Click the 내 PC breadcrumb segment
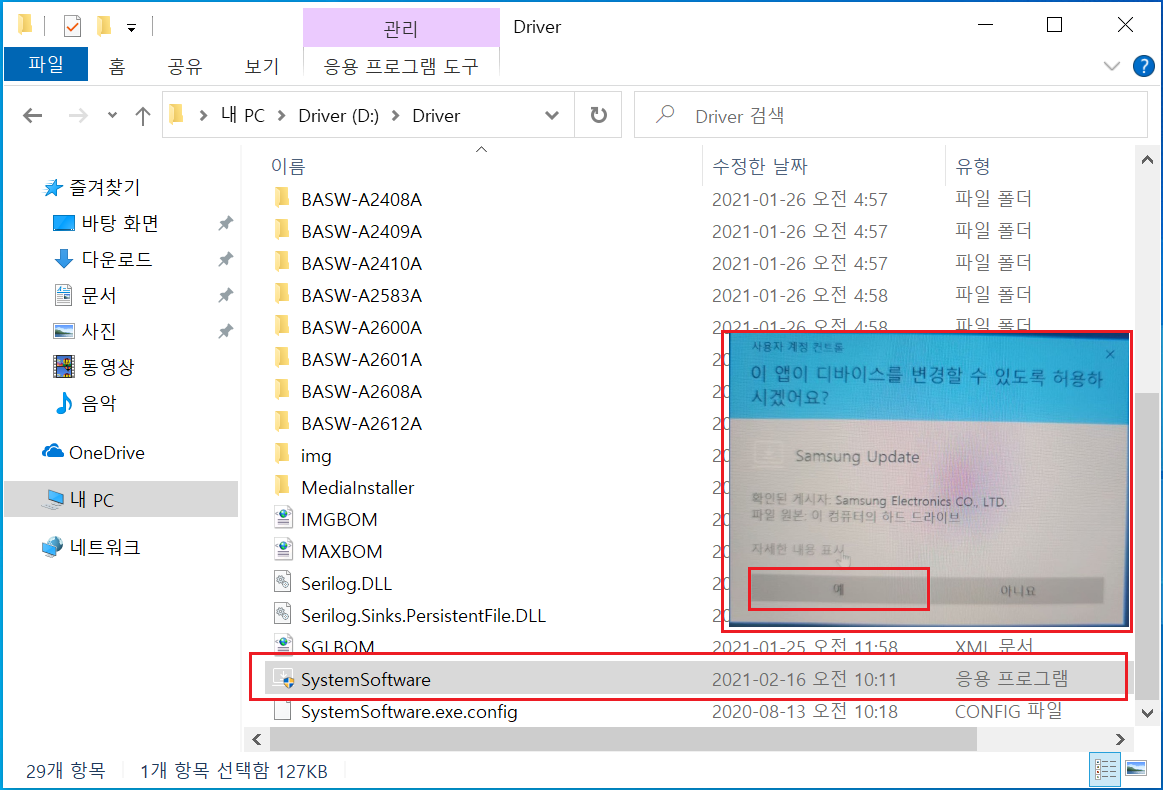 click(x=243, y=116)
